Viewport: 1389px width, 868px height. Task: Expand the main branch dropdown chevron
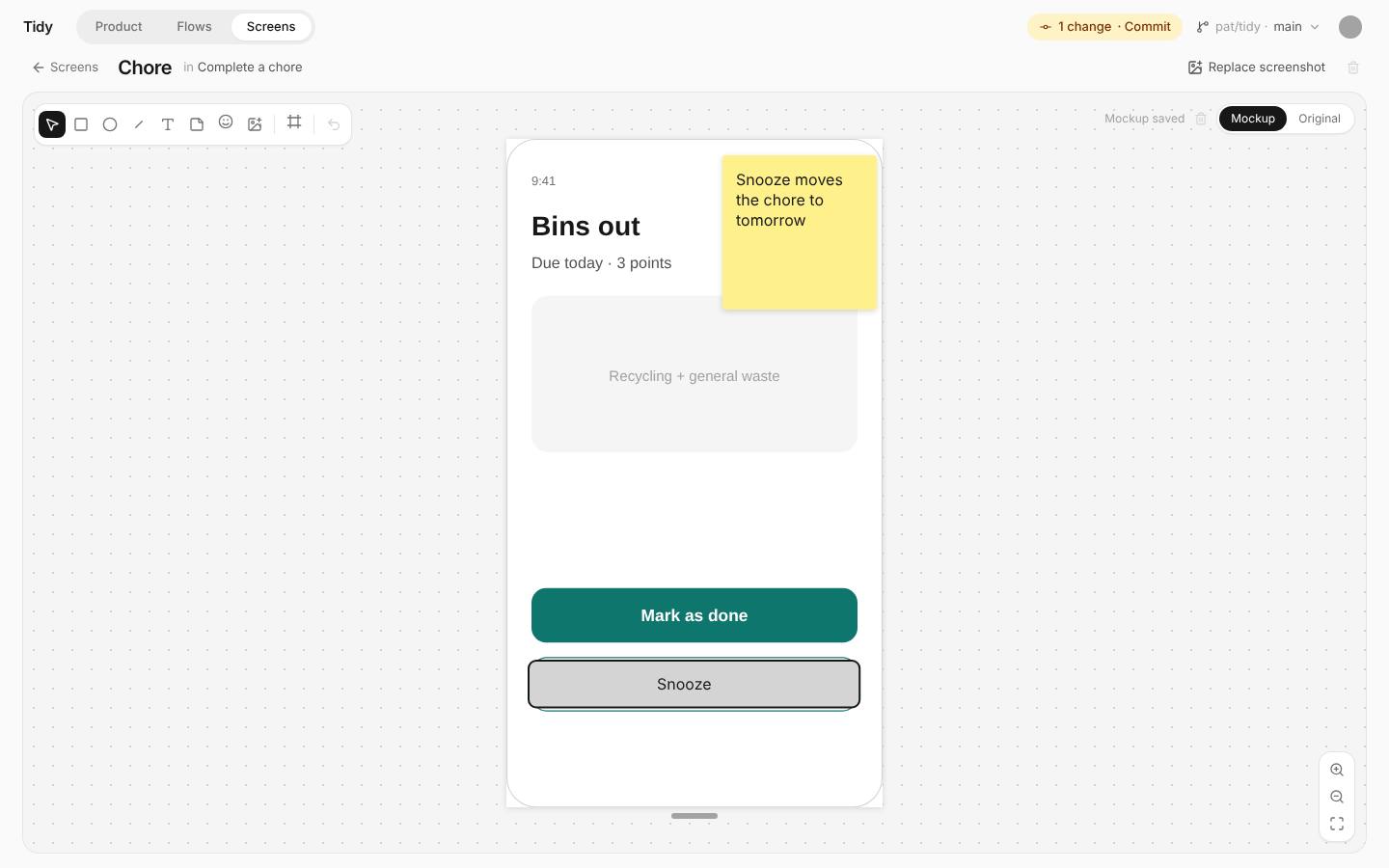[1315, 27]
